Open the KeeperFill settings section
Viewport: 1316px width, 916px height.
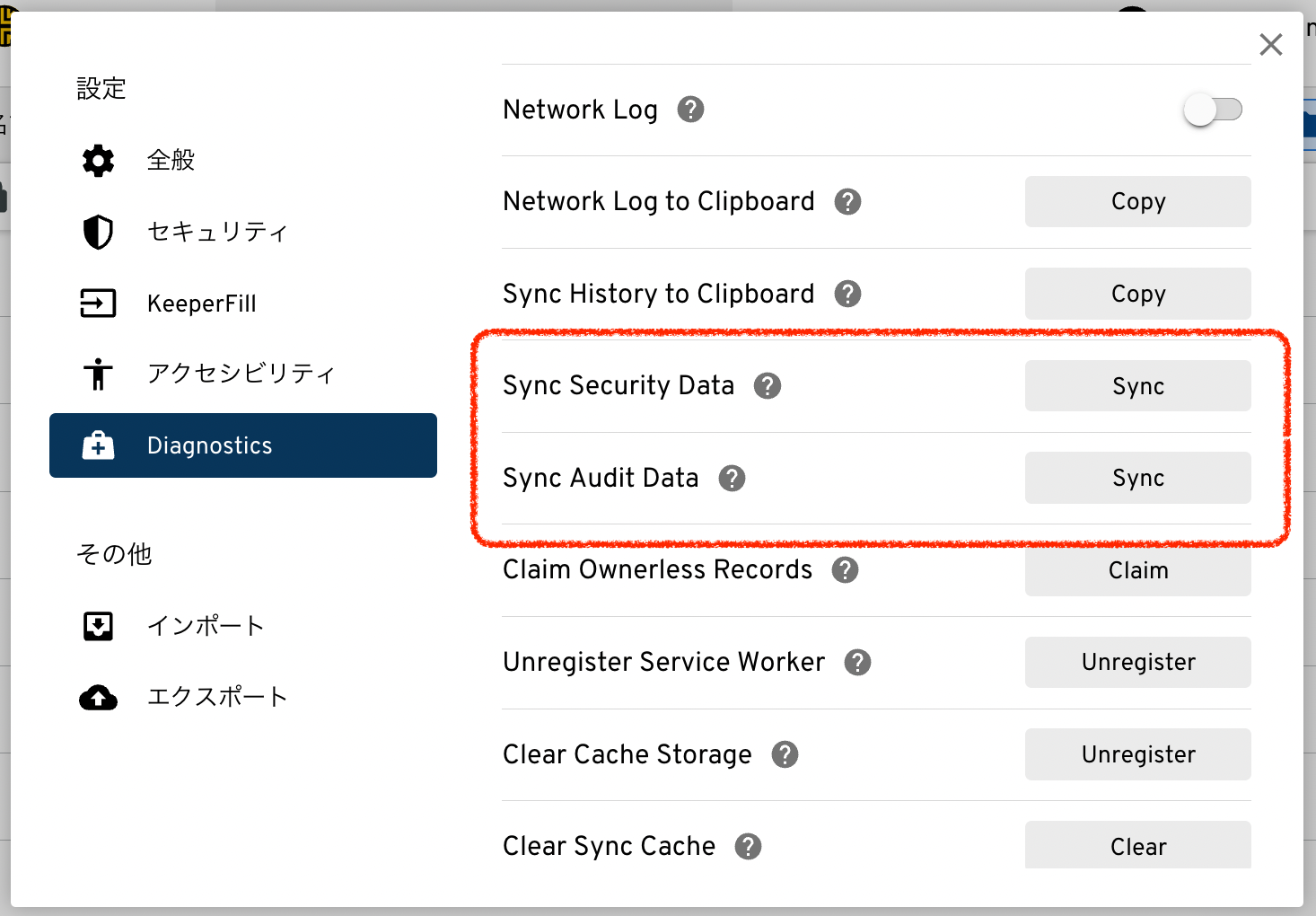click(x=243, y=304)
